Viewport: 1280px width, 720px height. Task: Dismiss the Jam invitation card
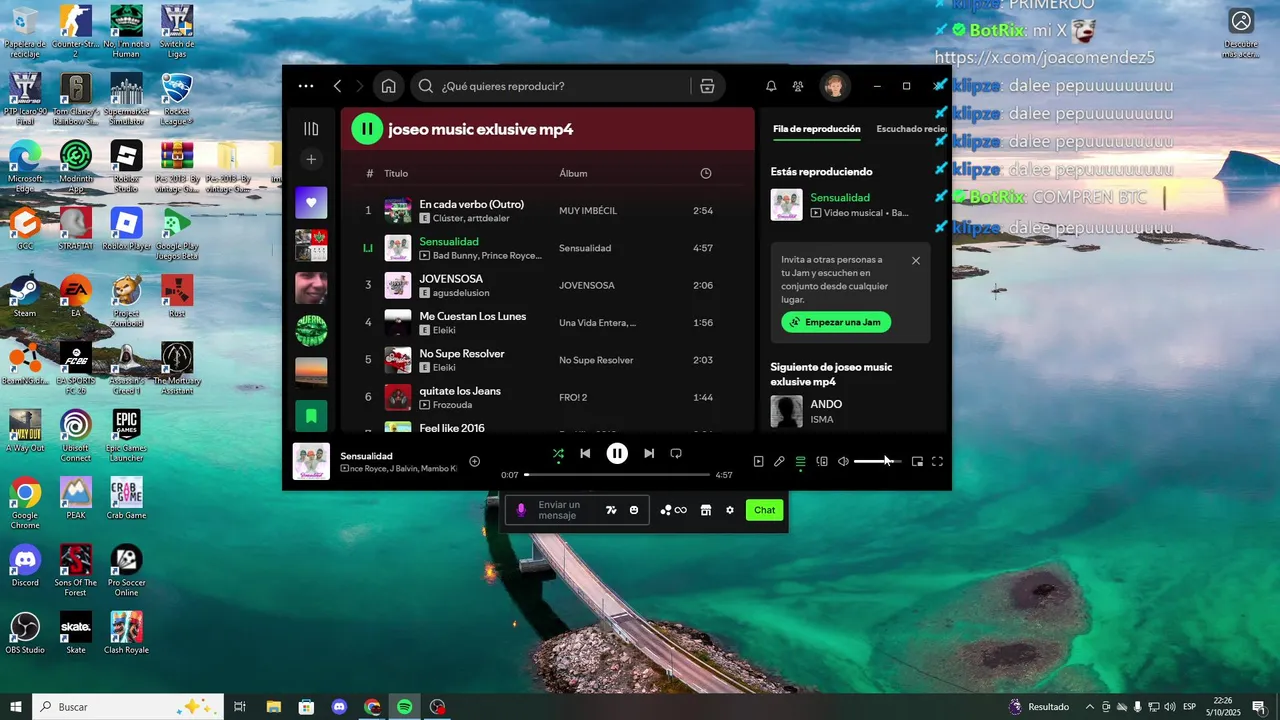(916, 261)
